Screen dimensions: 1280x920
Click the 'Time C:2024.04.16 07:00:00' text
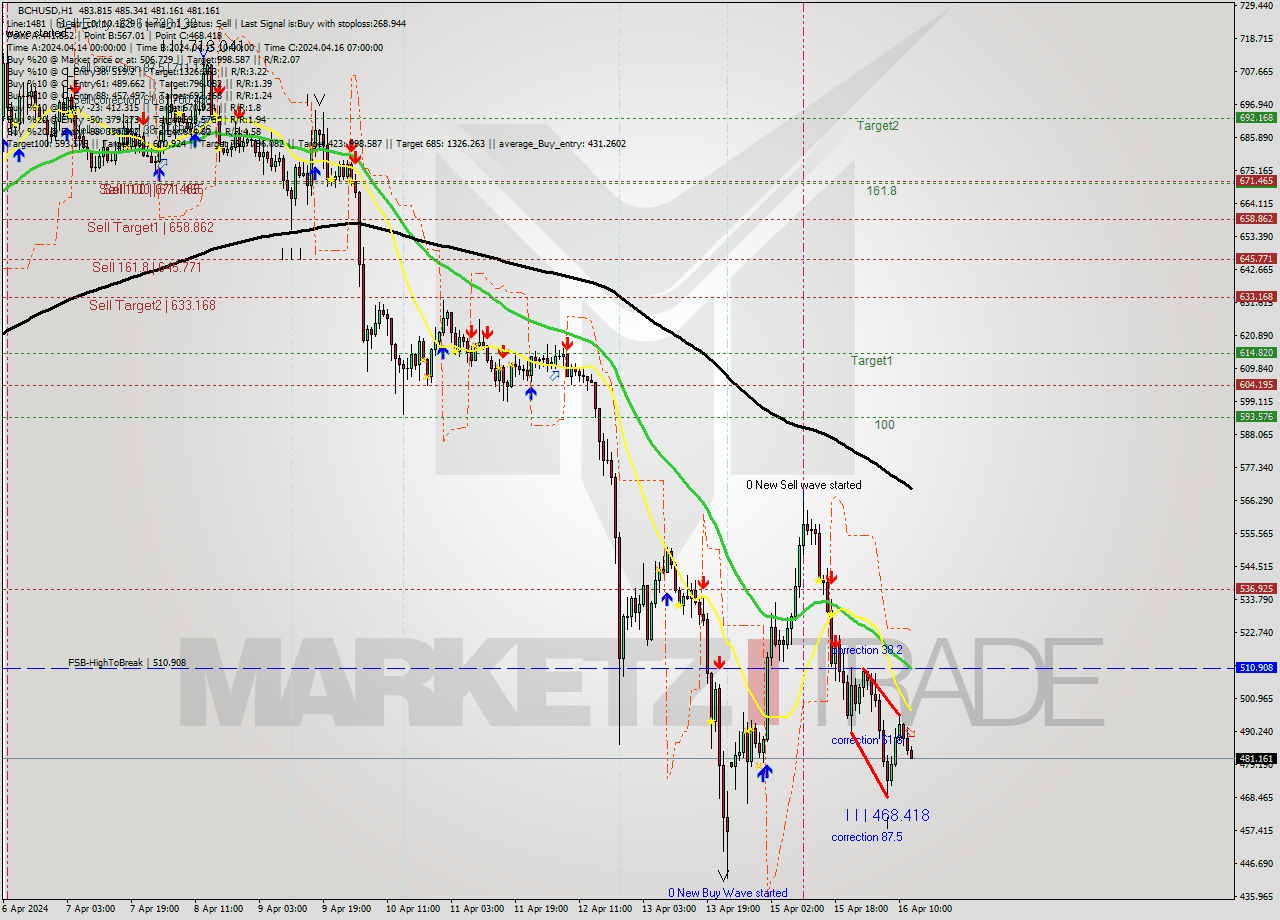pos(326,47)
